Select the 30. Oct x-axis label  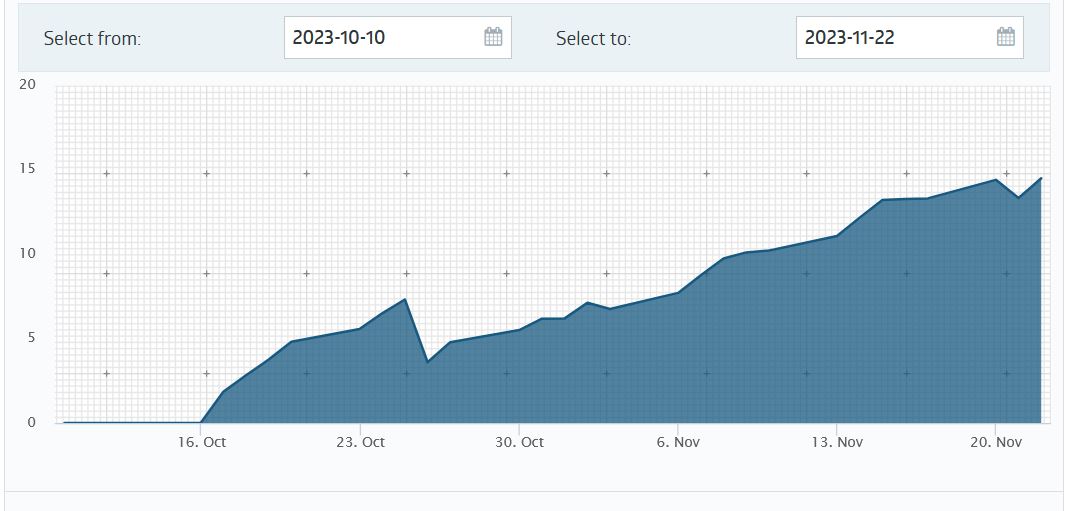[x=519, y=442]
